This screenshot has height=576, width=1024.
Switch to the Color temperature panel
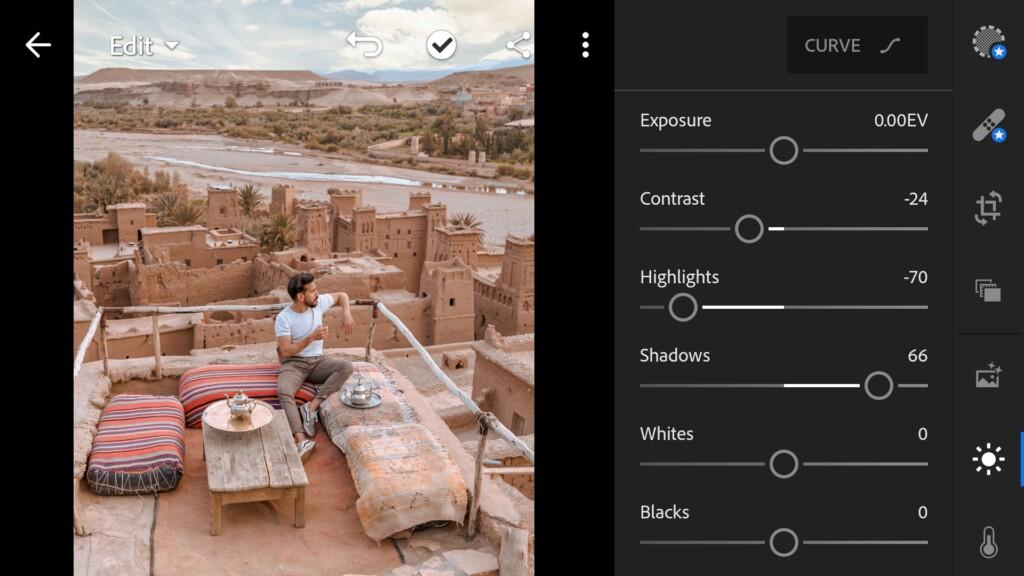(989, 542)
